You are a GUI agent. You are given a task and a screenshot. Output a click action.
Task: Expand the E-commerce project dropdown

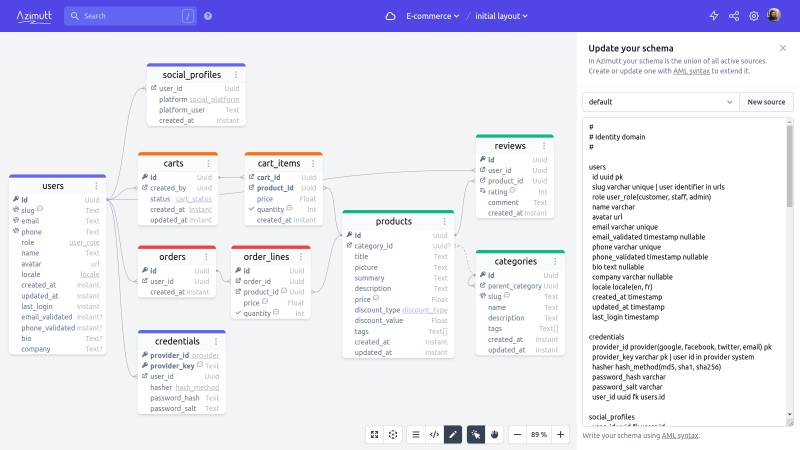433,16
